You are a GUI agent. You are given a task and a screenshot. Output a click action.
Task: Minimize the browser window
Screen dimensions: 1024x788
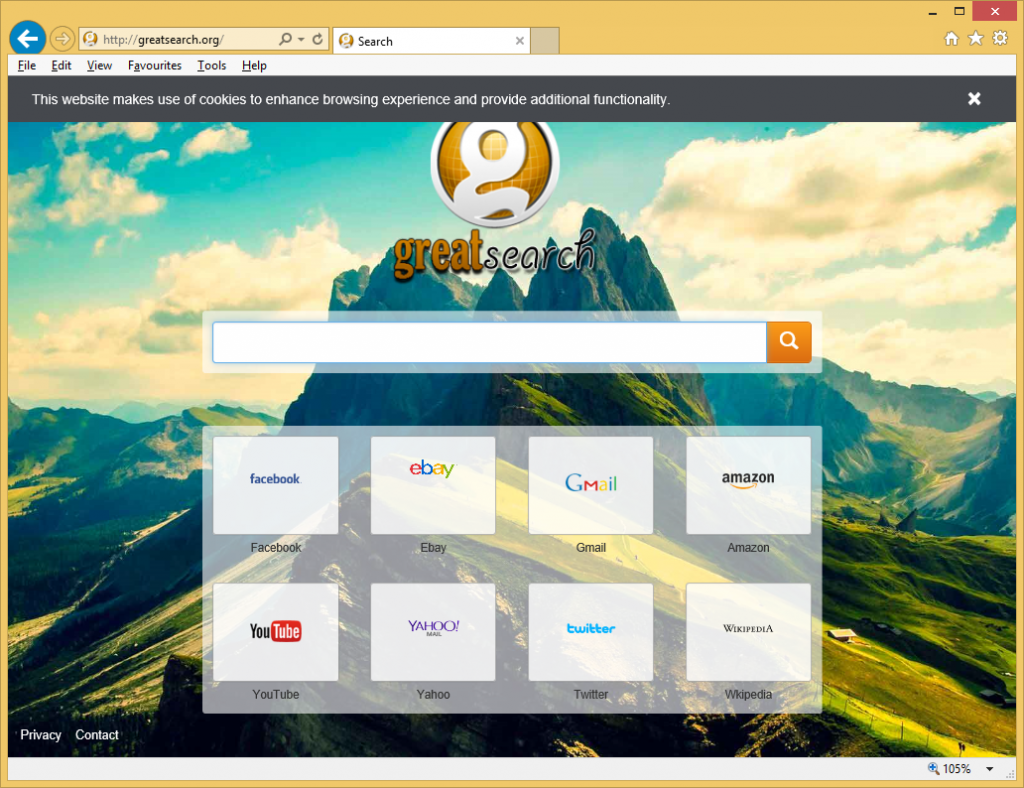click(x=933, y=12)
